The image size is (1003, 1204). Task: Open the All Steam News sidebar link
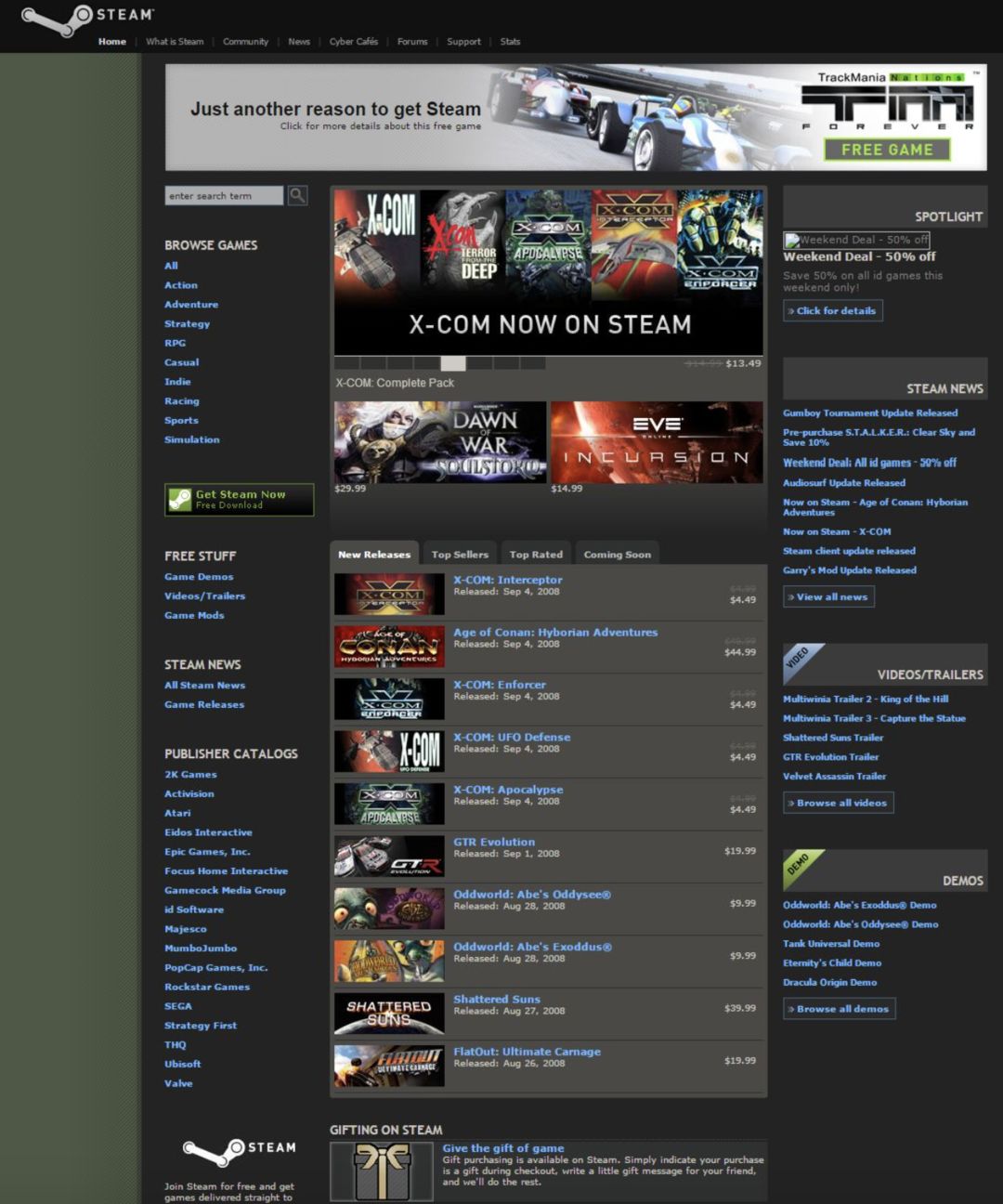click(x=205, y=686)
